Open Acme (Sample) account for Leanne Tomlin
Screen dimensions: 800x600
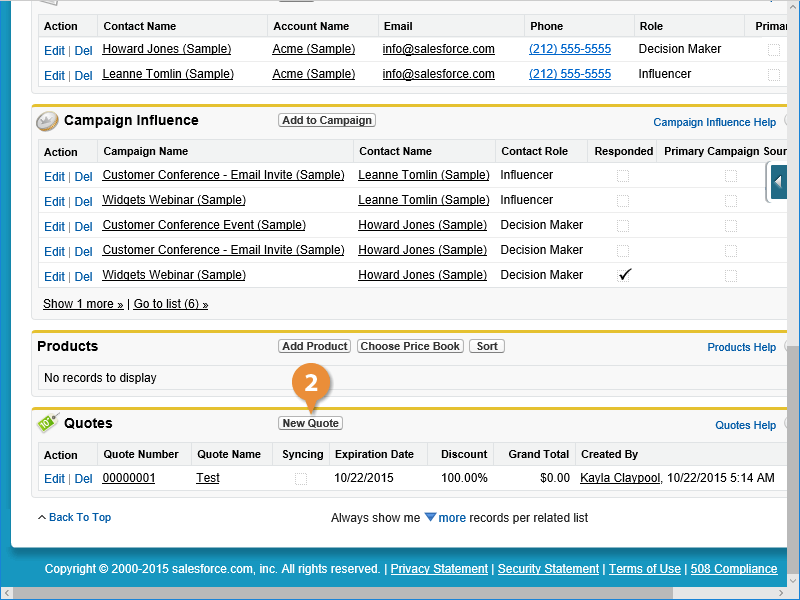point(314,74)
